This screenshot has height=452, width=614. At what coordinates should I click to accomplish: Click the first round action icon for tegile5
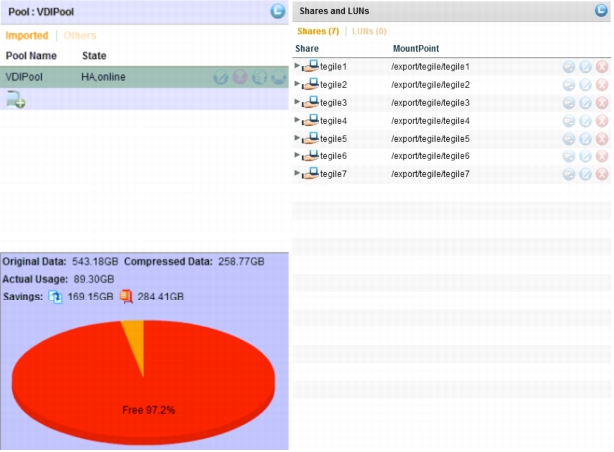point(569,139)
